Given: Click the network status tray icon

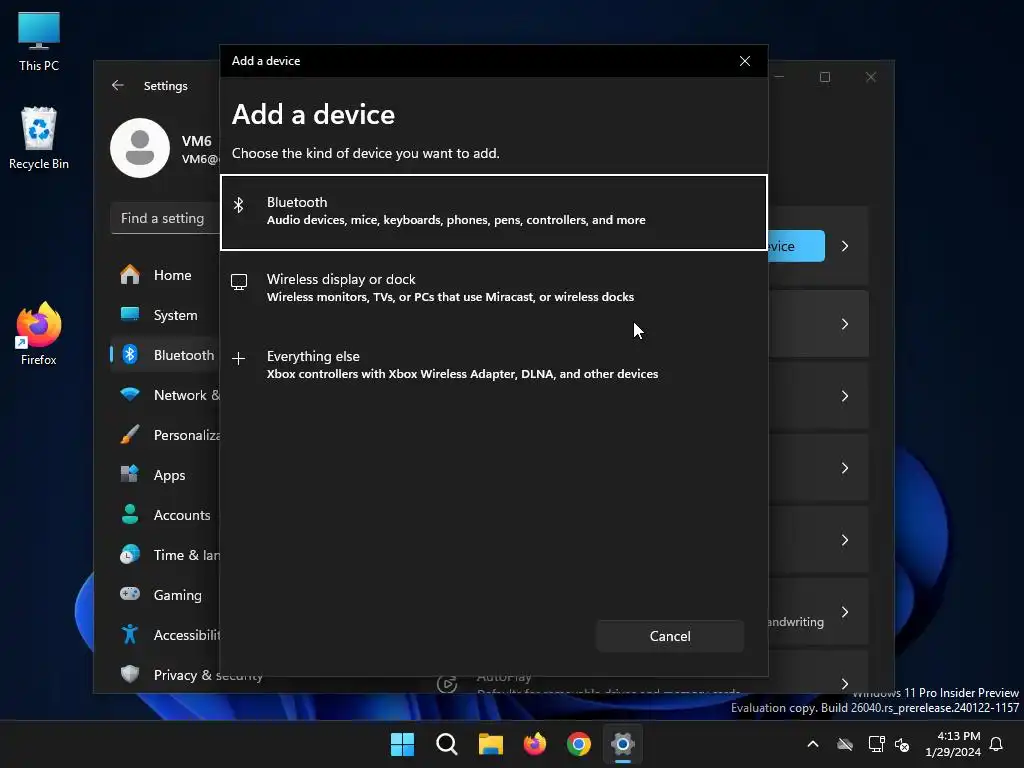Looking at the screenshot, I should 876,744.
